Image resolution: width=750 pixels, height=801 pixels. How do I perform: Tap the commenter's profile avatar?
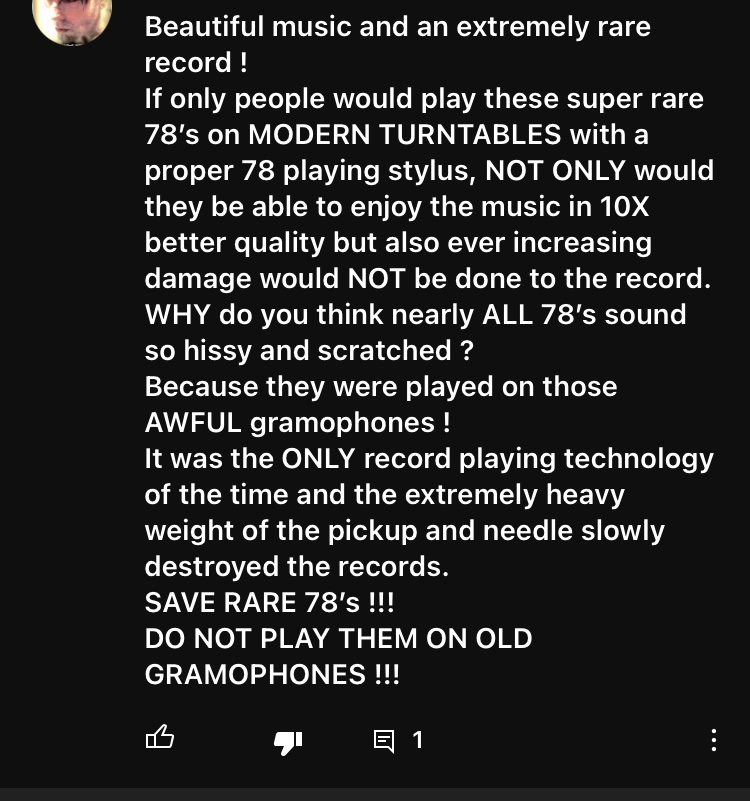coord(72,20)
